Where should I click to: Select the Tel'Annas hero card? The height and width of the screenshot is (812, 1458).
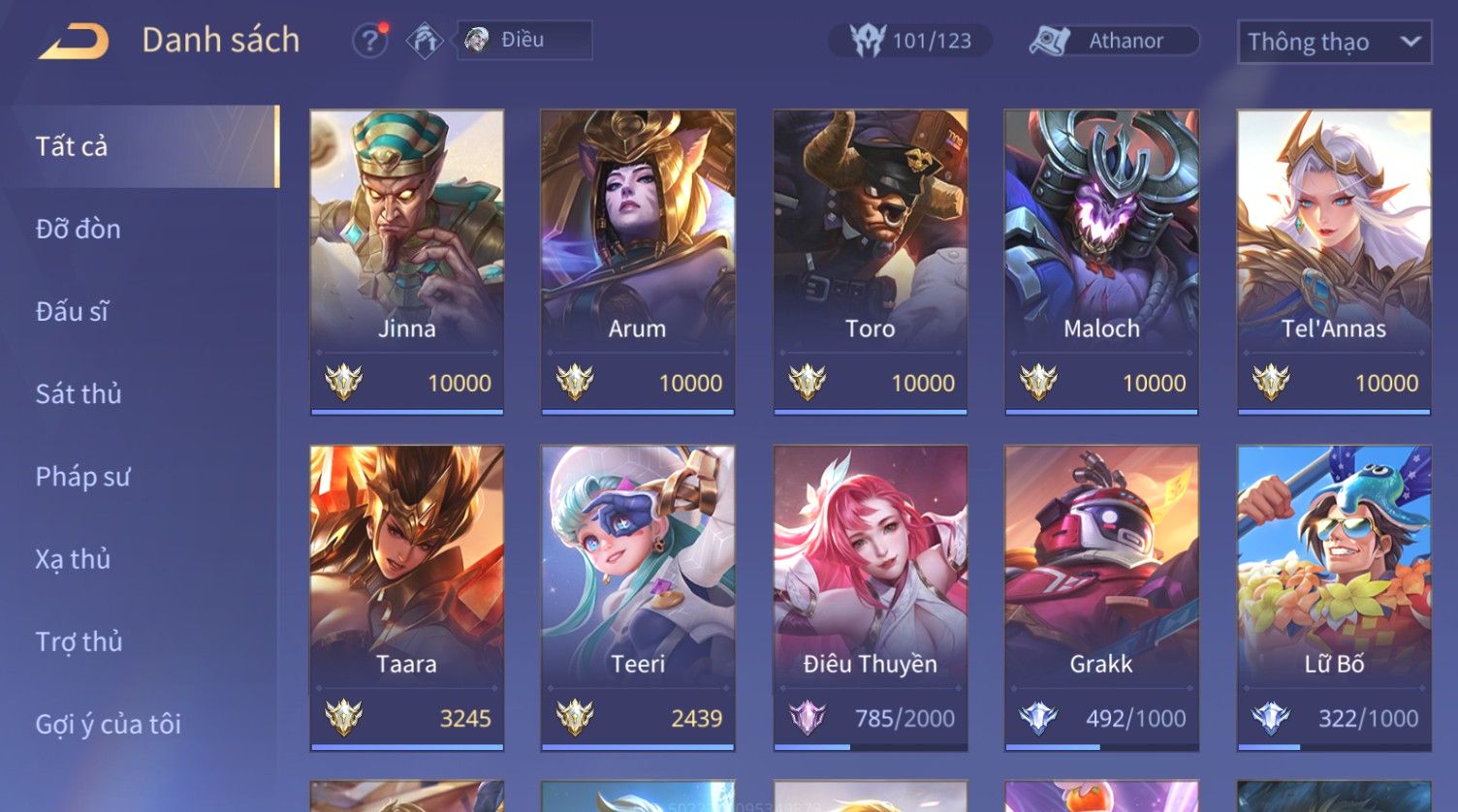[x=1334, y=262]
